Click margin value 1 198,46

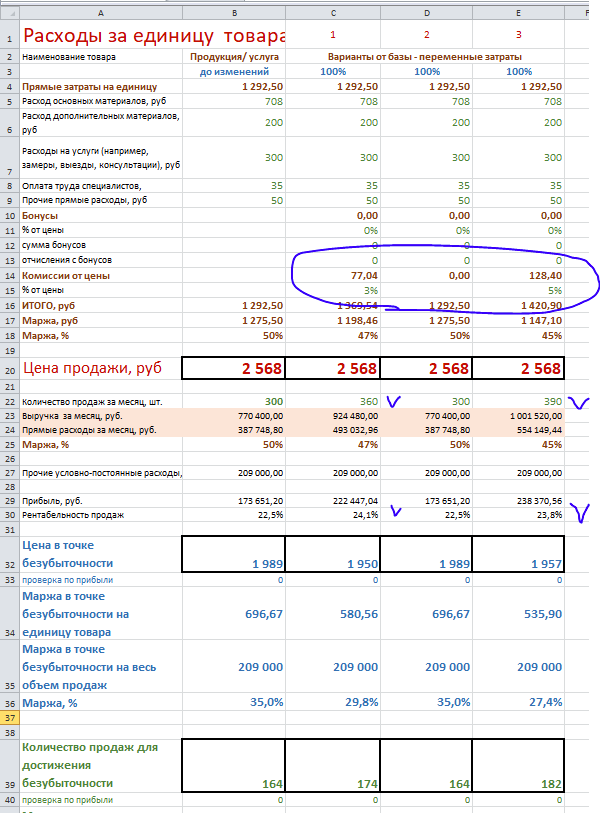tap(357, 321)
